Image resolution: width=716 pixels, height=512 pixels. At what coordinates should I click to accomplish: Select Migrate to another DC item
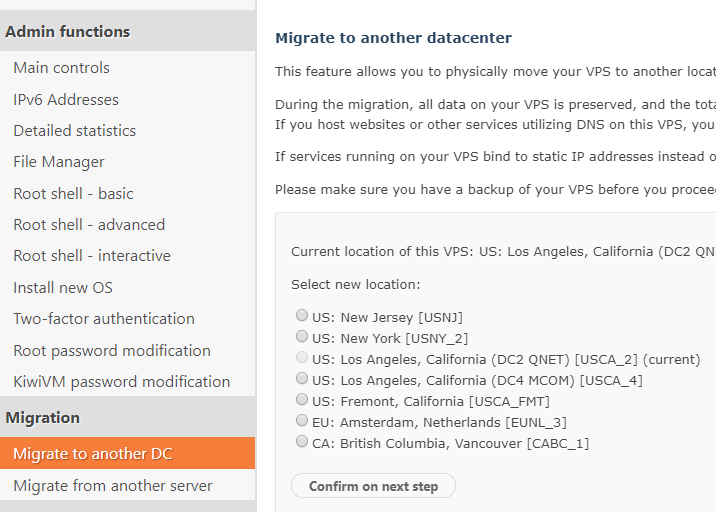coord(93,454)
